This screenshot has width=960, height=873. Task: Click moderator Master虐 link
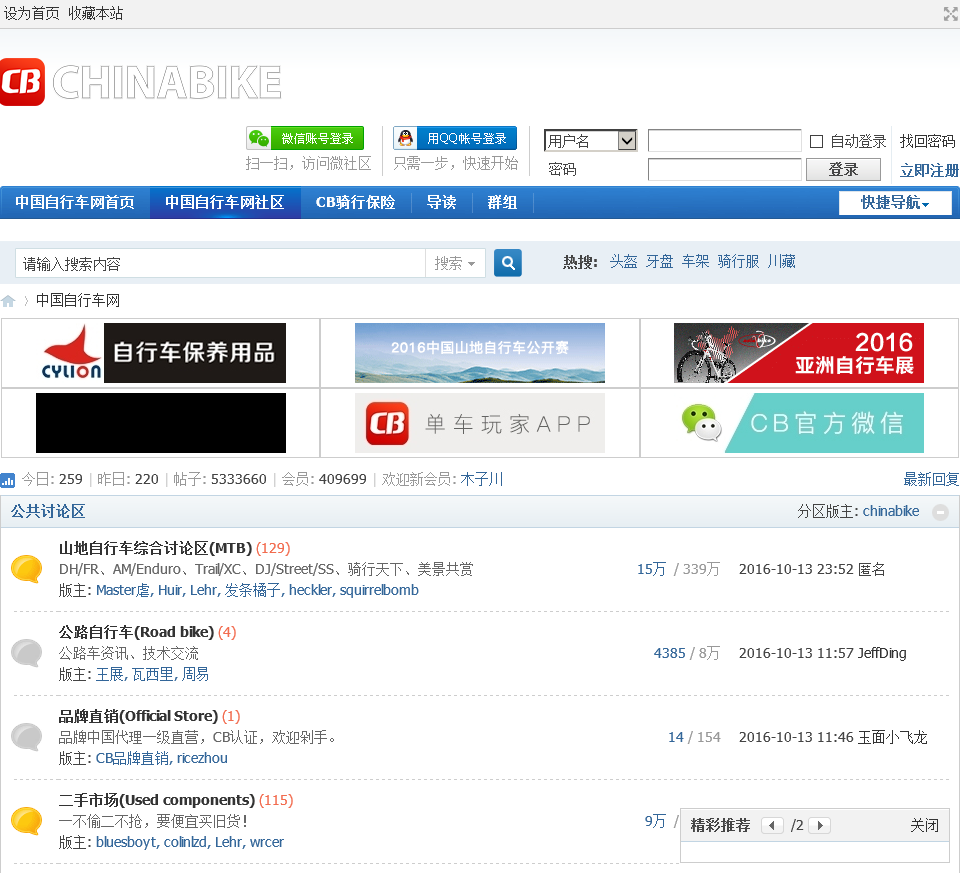click(122, 590)
